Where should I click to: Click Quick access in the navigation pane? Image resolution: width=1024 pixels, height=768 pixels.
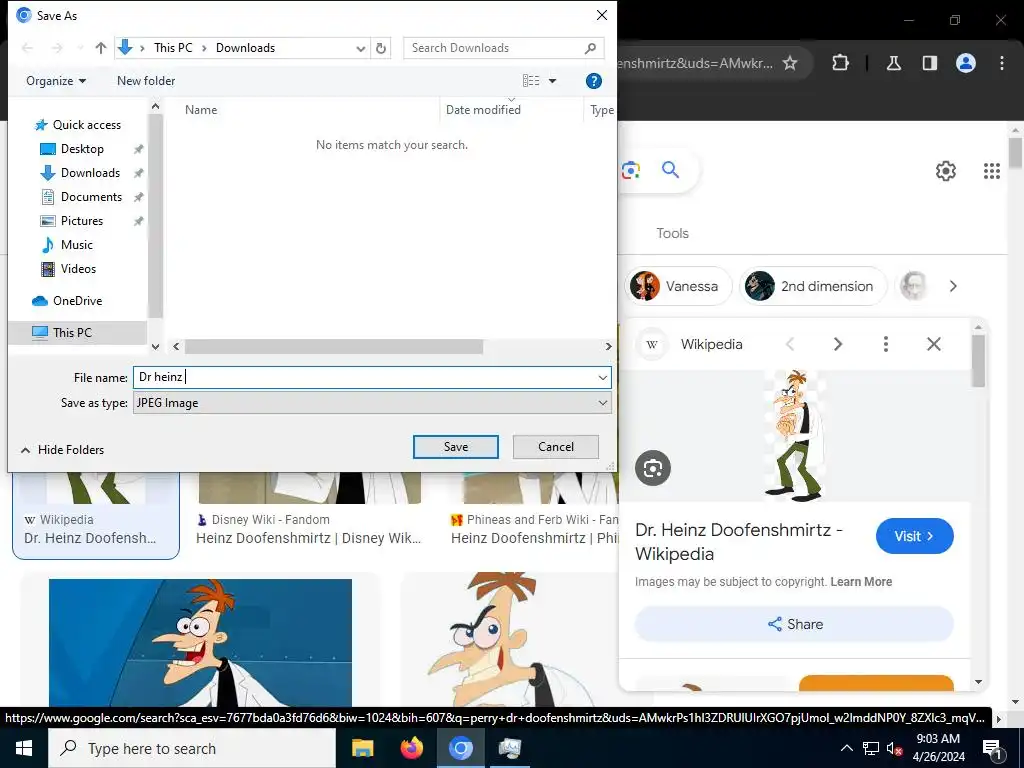(x=86, y=125)
